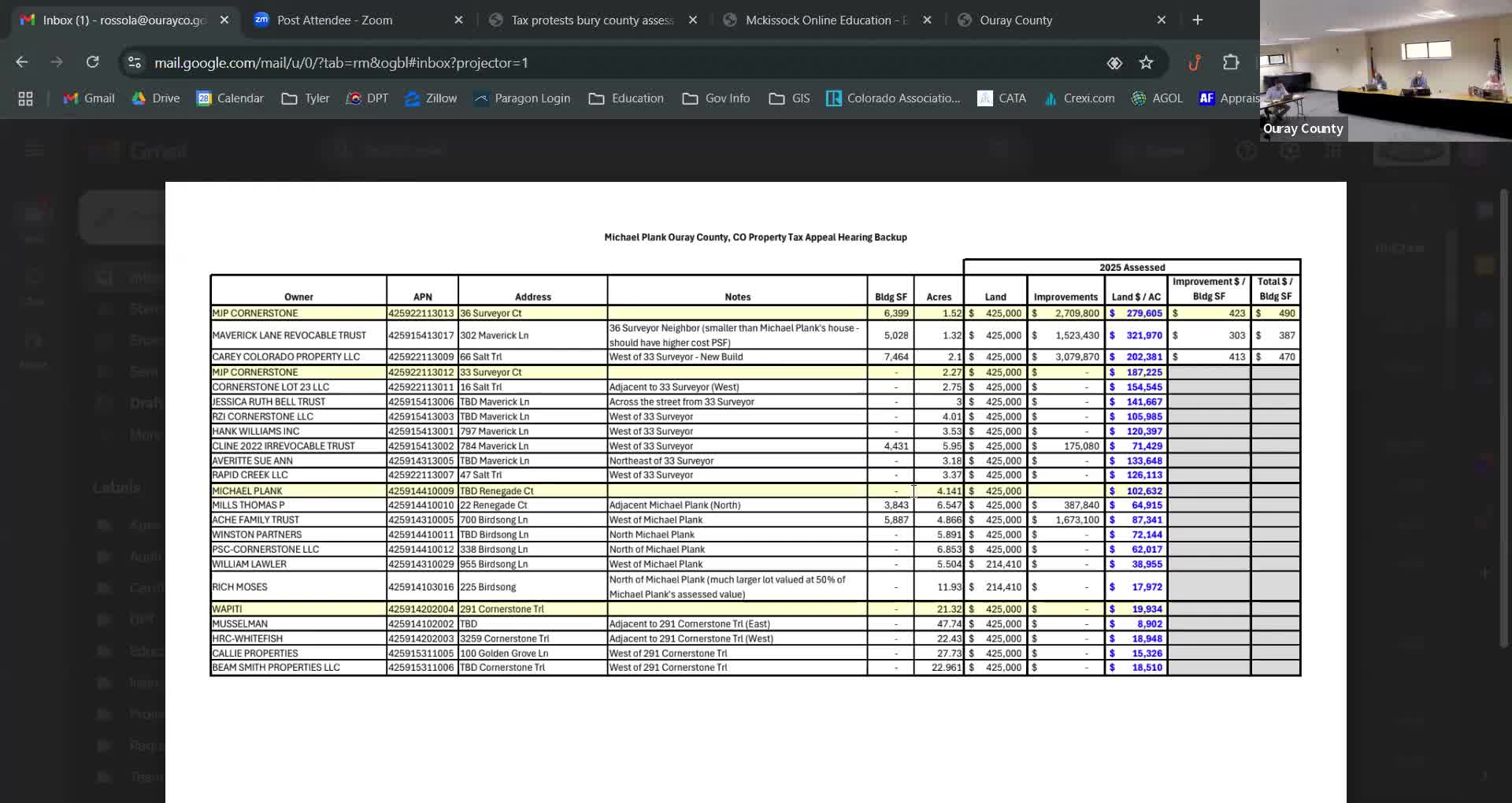Screen dimensions: 1512x803
Task: Open the Gmail bookmark
Action: (x=89, y=98)
